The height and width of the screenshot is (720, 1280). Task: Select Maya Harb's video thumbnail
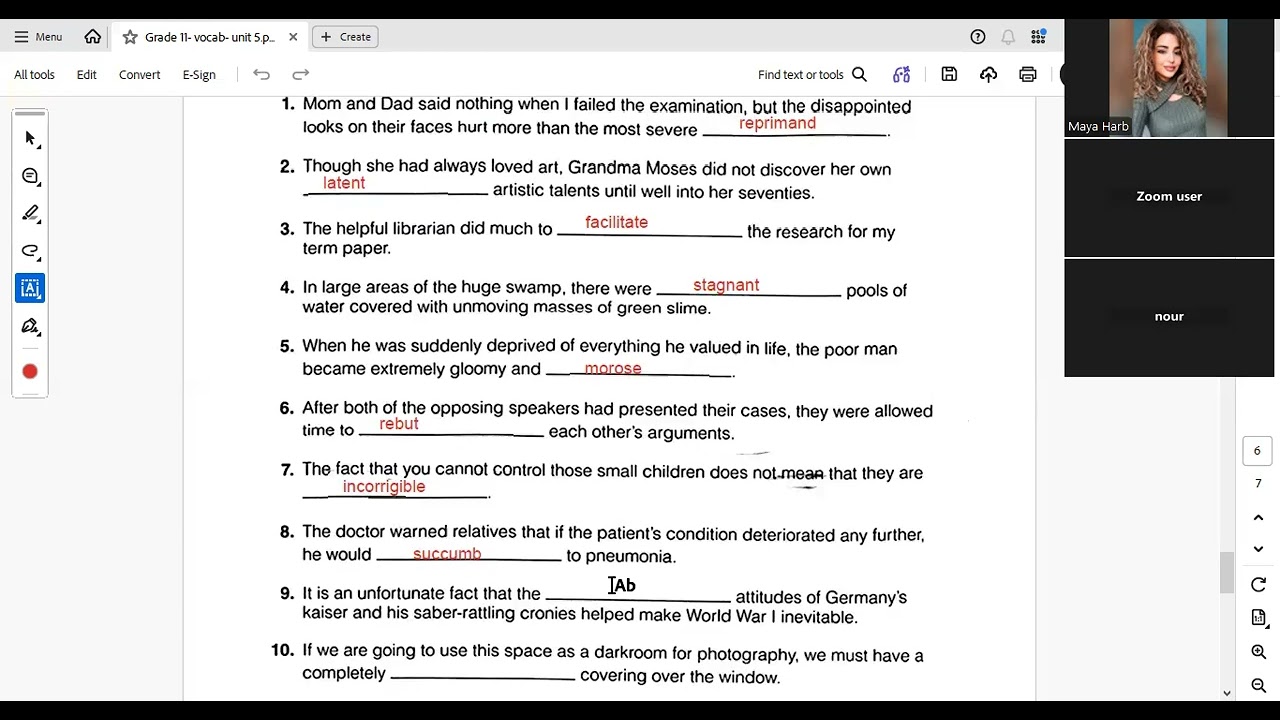tap(1169, 78)
